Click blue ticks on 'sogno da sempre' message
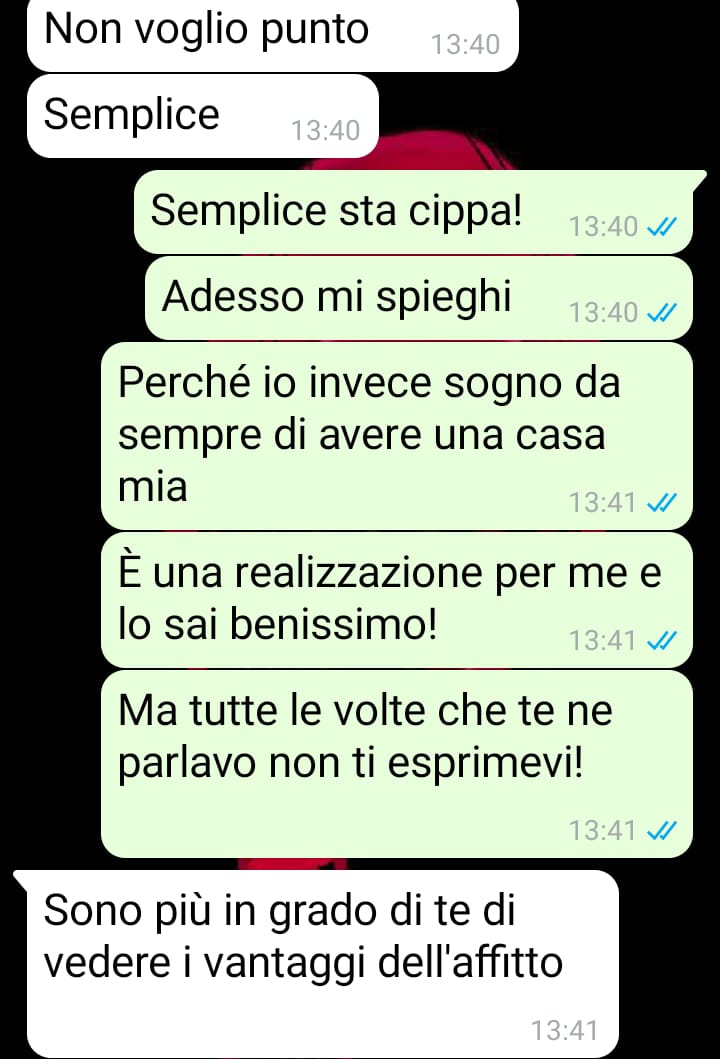Image resolution: width=720 pixels, height=1059 pixels. [x=662, y=503]
